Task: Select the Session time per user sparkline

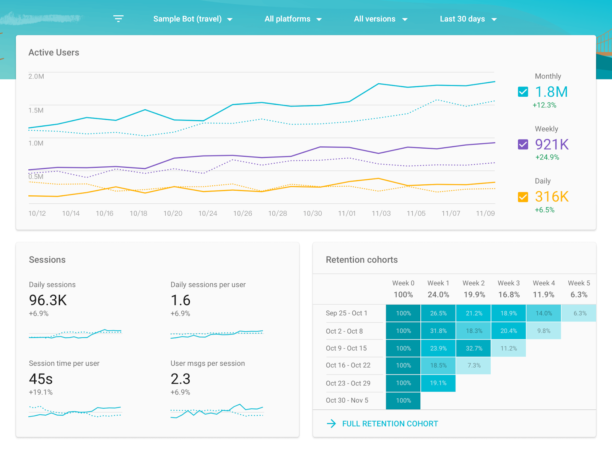Action: point(75,409)
